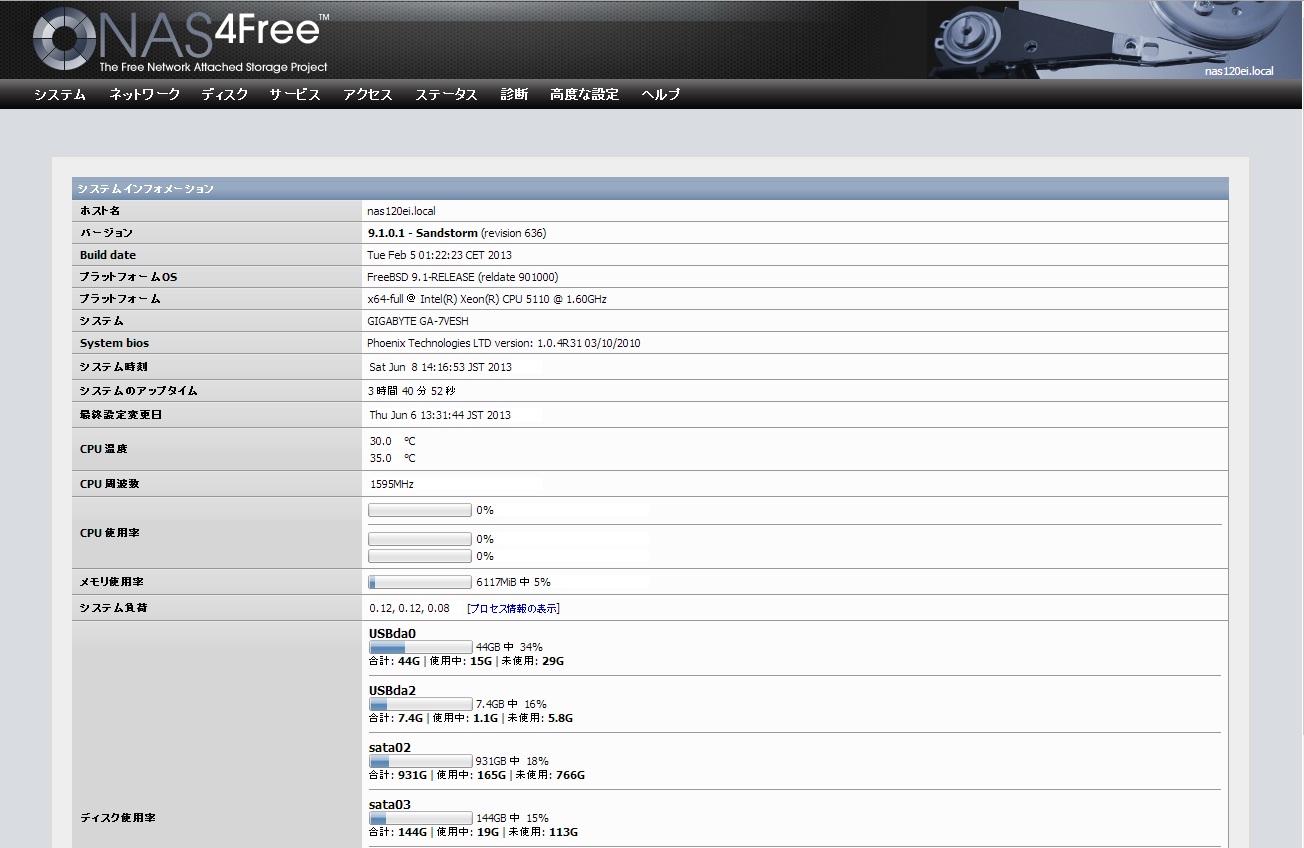Image resolution: width=1304 pixels, height=848 pixels.
Task: Click the memory usage progress bar
Action: pyautogui.click(x=420, y=582)
